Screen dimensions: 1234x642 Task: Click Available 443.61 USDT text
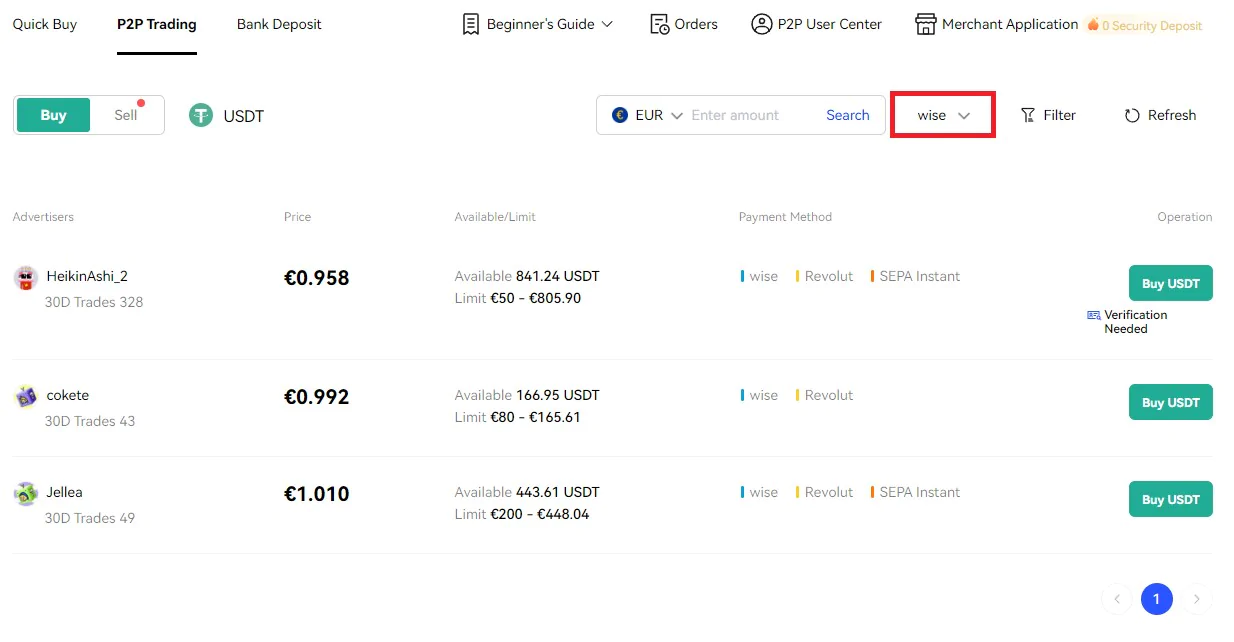pos(527,492)
